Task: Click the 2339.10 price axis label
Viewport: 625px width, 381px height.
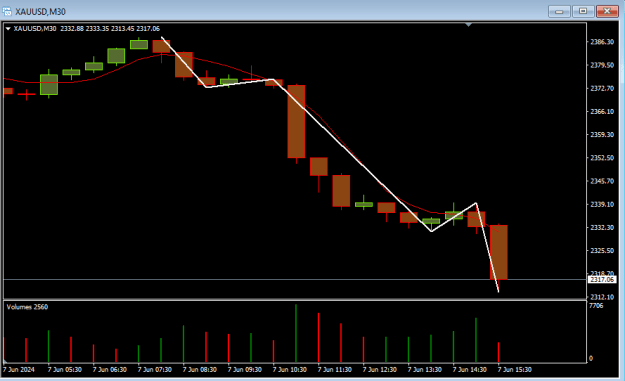Action: (x=602, y=204)
